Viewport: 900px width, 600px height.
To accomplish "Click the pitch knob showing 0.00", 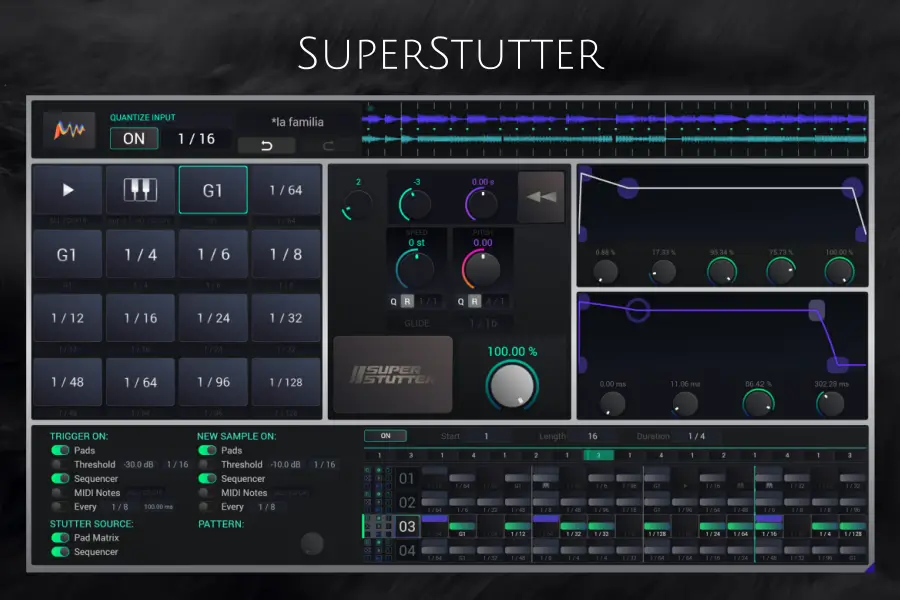I will click(481, 269).
